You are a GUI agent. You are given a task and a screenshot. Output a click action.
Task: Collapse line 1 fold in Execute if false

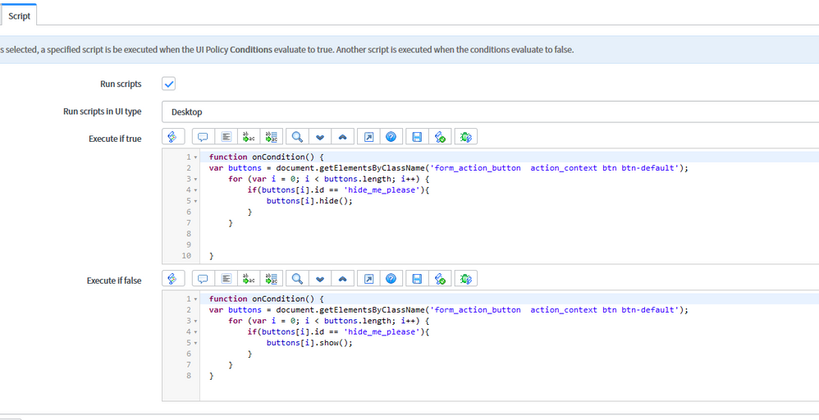[x=196, y=299]
